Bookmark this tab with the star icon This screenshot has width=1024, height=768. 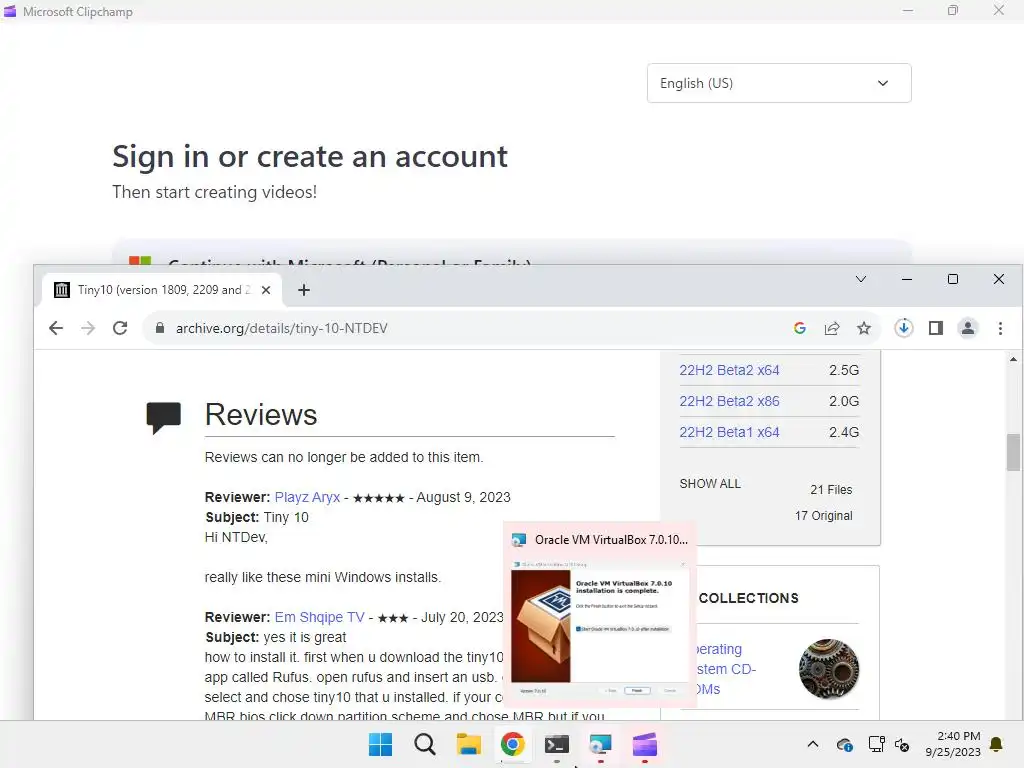(x=864, y=328)
